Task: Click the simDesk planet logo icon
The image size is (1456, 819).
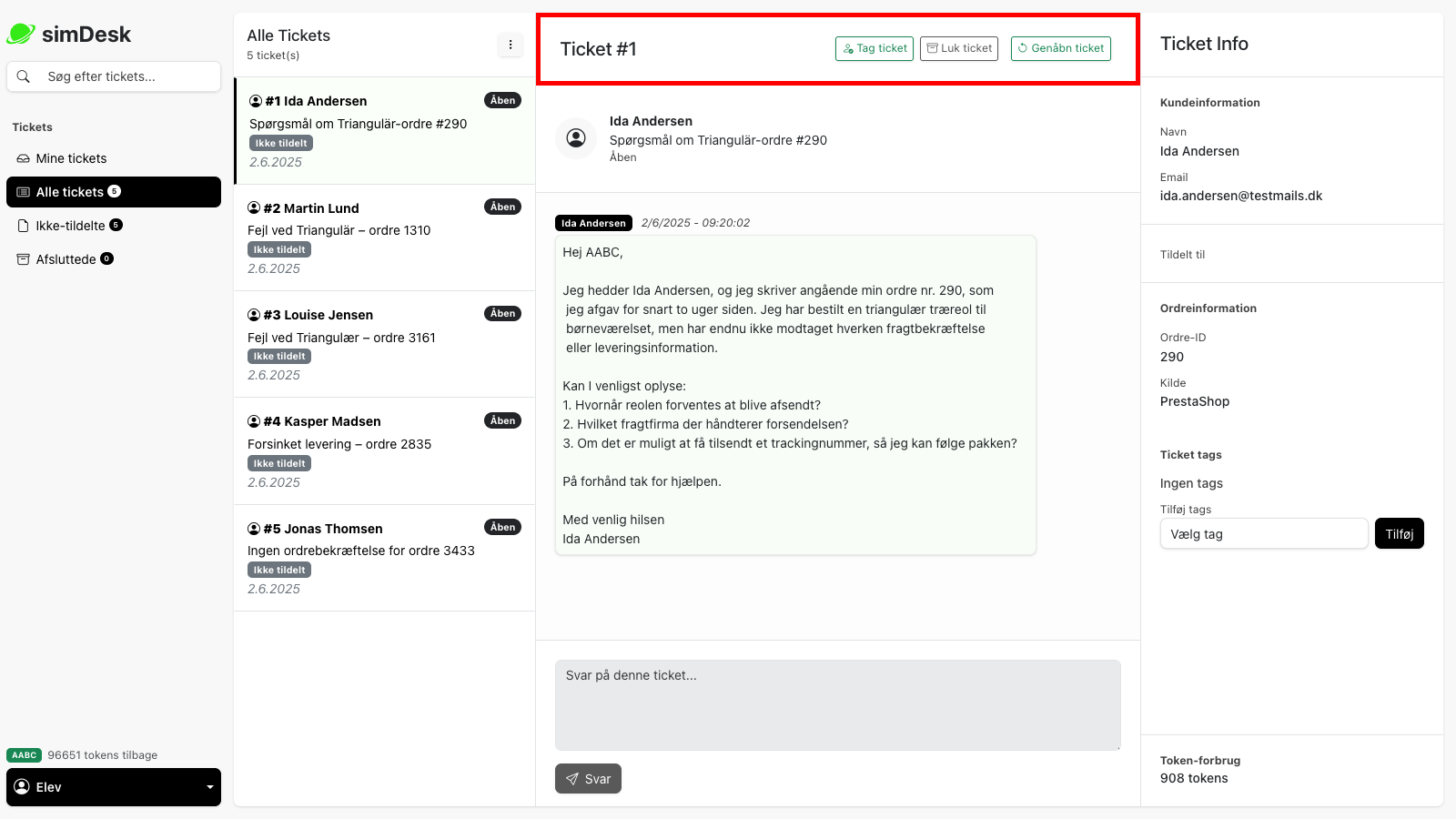Action: pos(20,33)
